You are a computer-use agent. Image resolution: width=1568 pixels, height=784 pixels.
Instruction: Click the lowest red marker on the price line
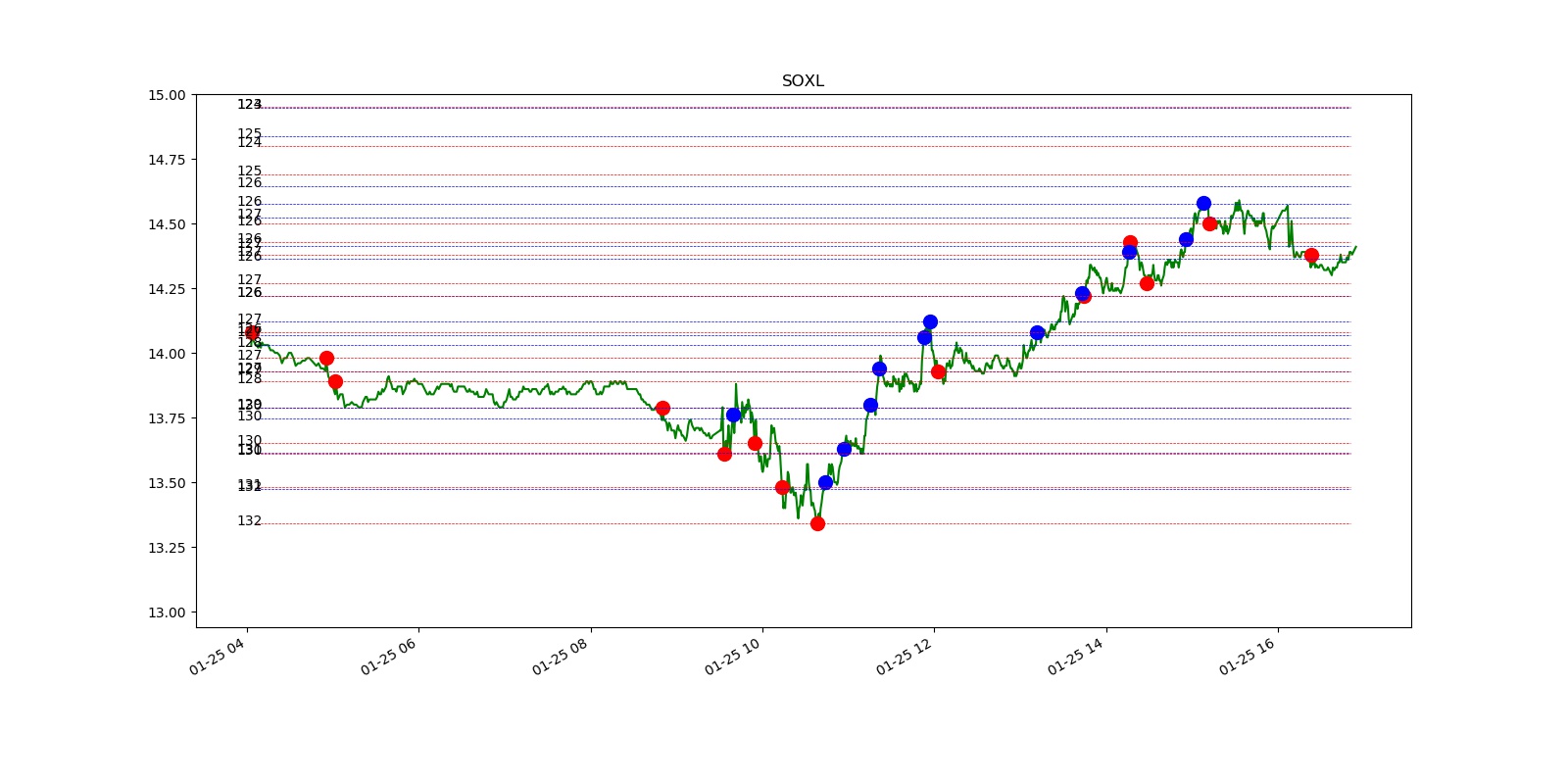coord(817,523)
